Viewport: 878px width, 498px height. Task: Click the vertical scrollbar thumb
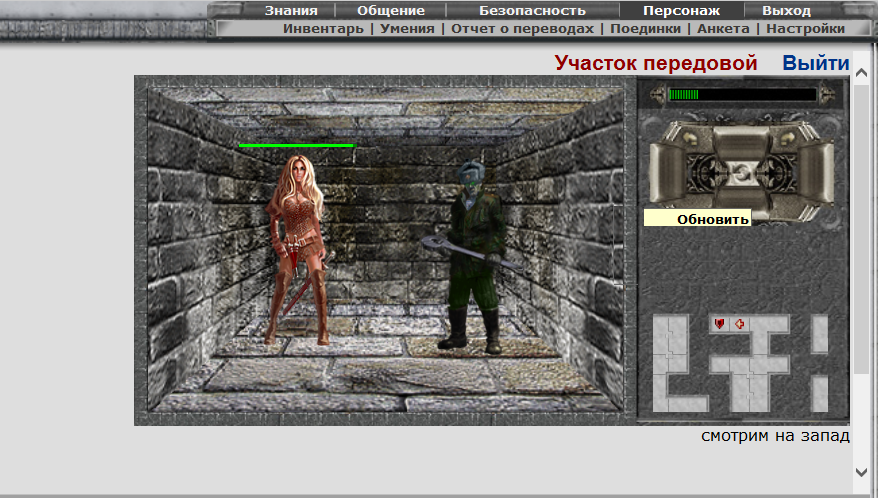[x=862, y=229]
